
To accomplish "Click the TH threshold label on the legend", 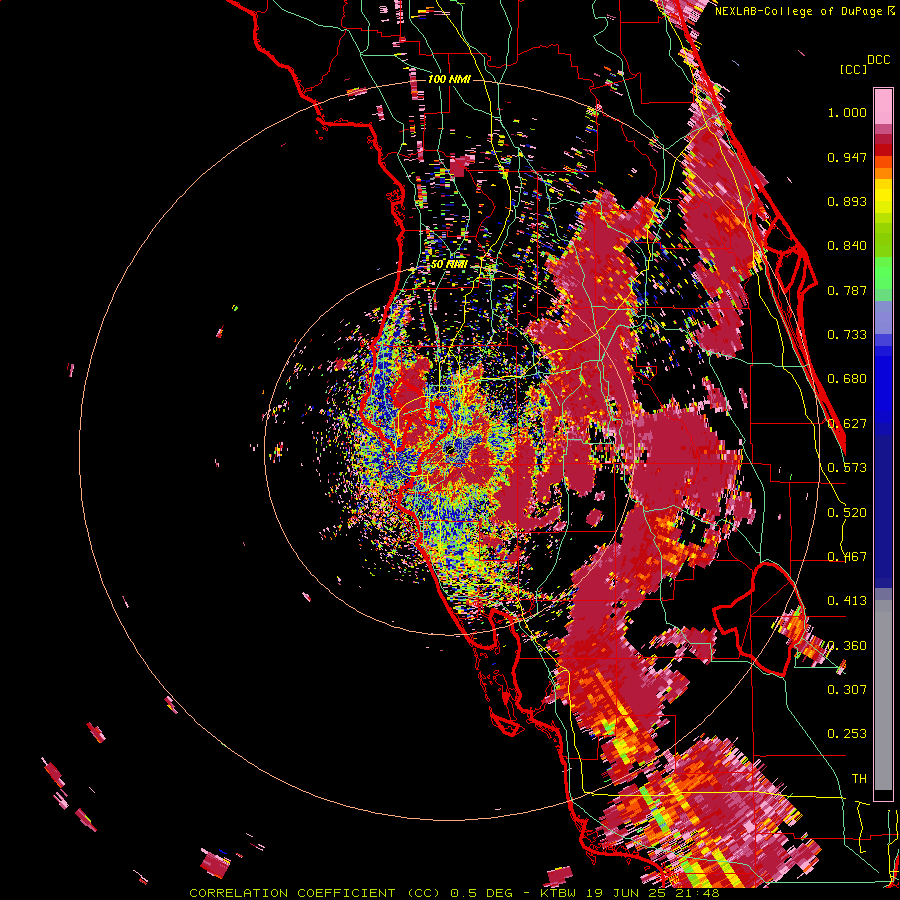I will point(859,779).
